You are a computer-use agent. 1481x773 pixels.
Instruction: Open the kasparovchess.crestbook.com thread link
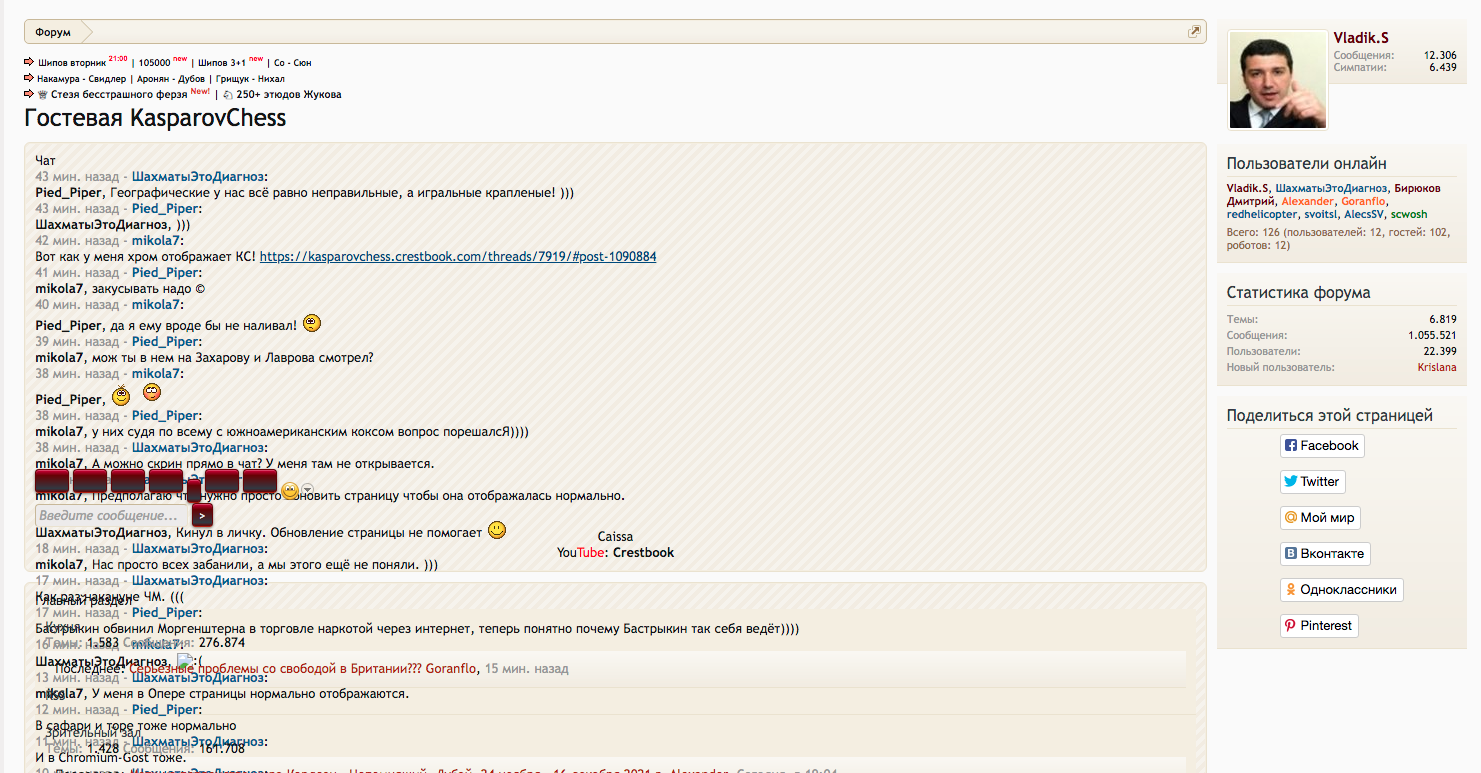[458, 257]
